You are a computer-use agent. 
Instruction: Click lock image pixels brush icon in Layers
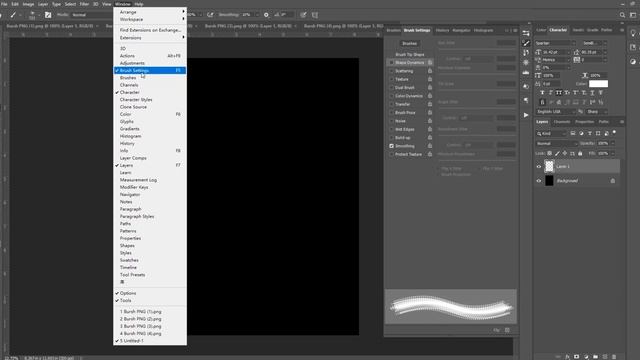[557, 153]
